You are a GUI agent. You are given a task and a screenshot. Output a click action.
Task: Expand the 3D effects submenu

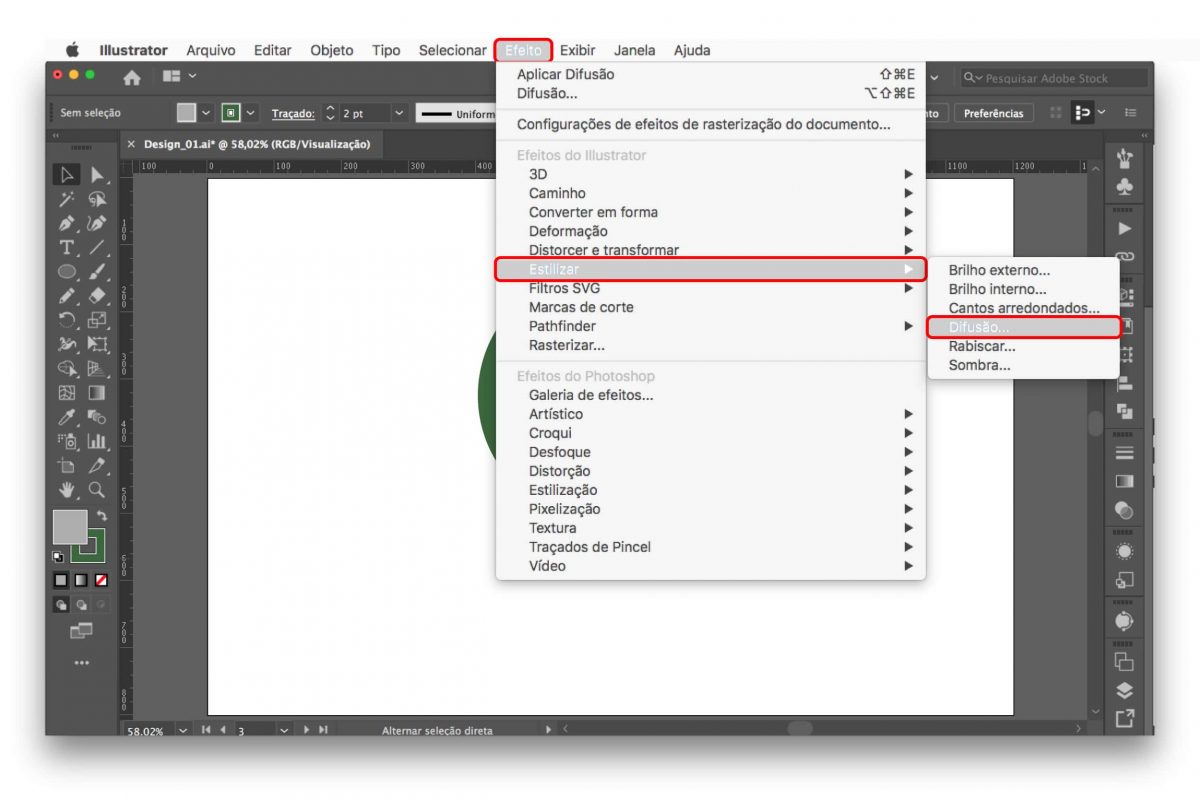point(712,174)
